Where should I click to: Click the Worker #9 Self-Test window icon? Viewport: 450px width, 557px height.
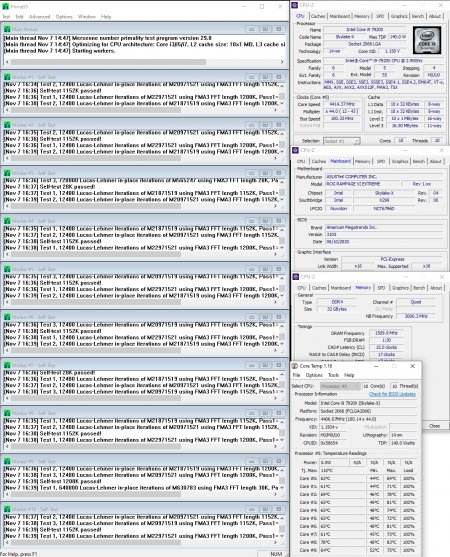(7, 461)
